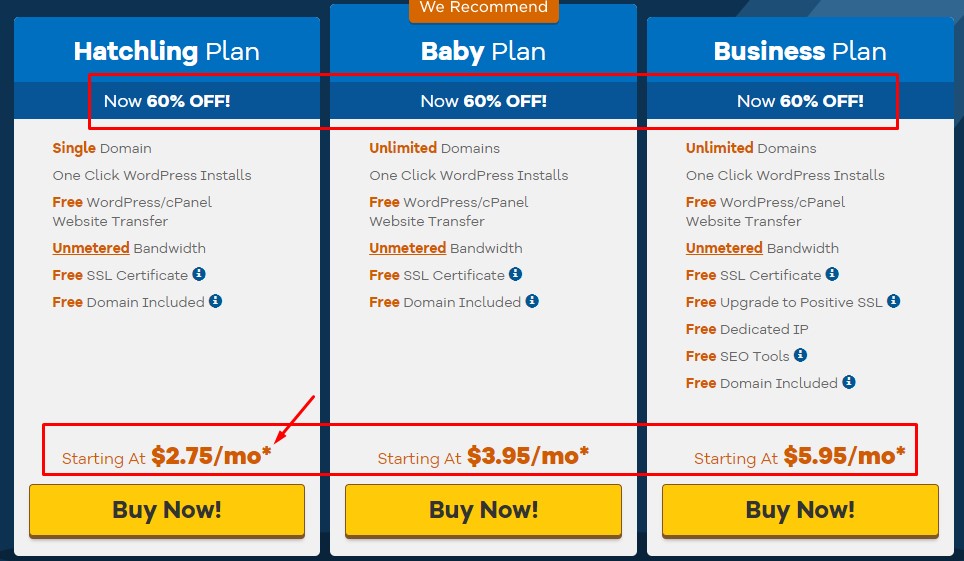Buy the Hatchling Plan now
Screen dimensions: 964x561
[x=167, y=511]
